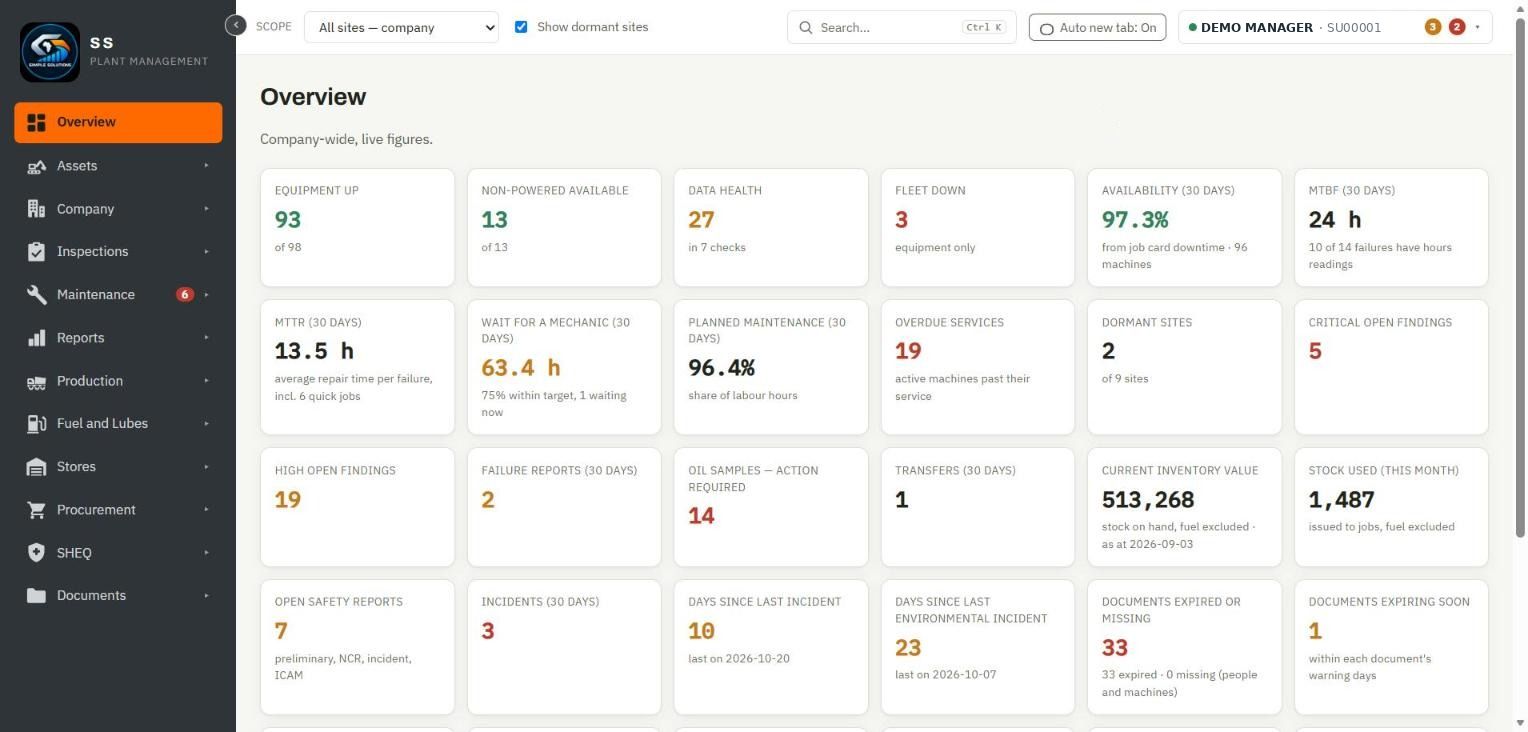
Task: Open the Availability (30 days) card
Action: coord(1184,228)
